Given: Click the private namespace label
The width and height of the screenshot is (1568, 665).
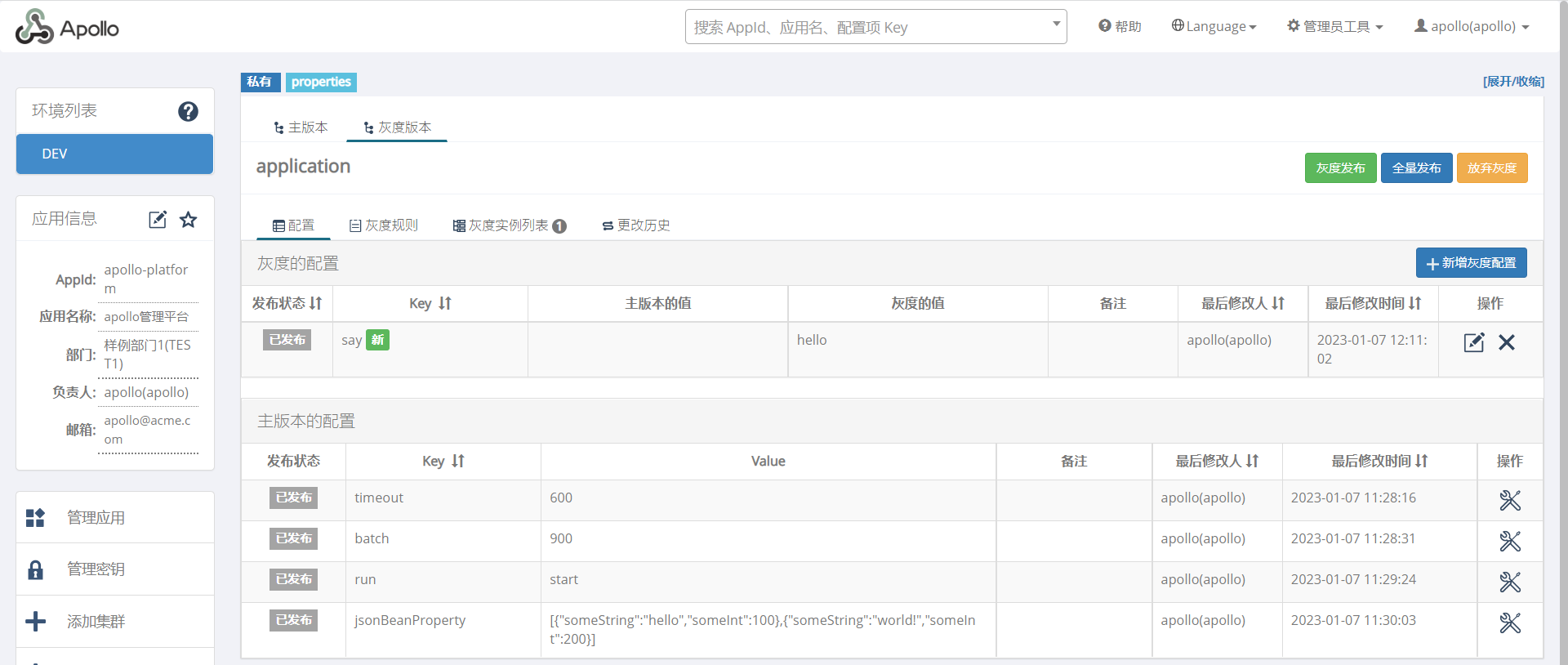Looking at the screenshot, I should click(260, 82).
